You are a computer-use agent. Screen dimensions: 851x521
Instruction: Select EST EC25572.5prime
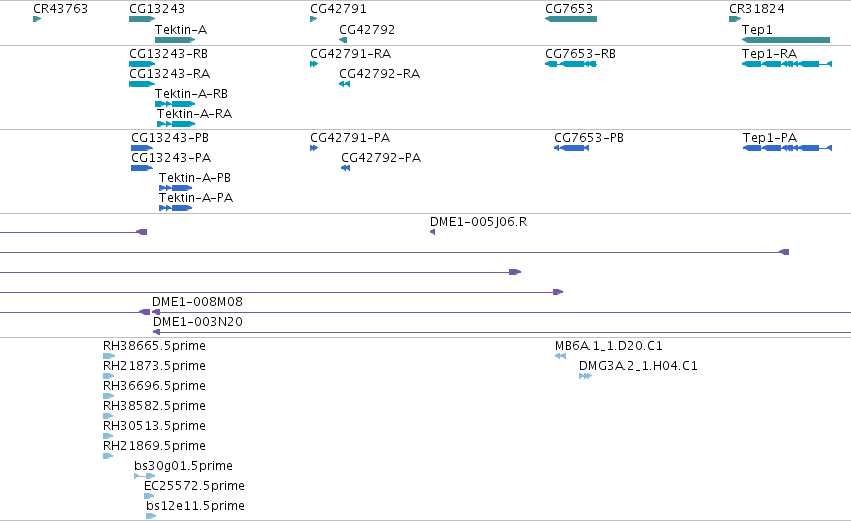pos(194,486)
